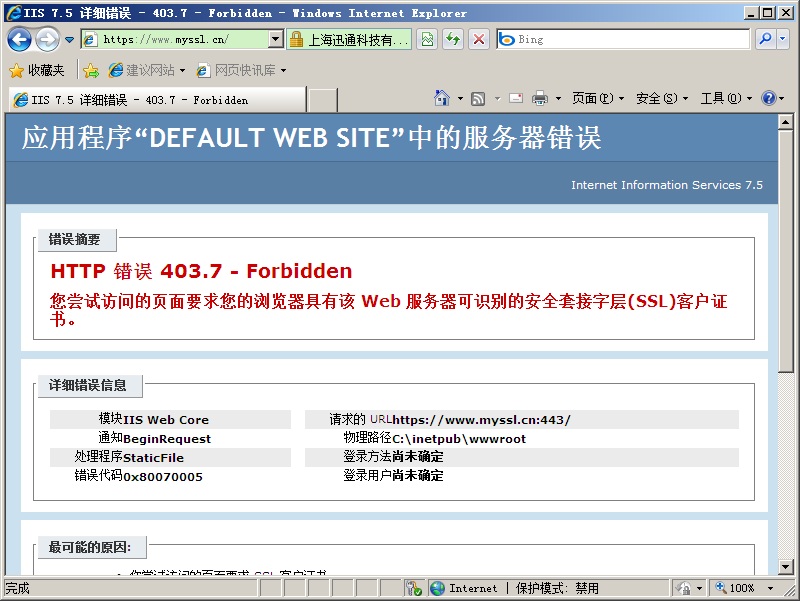Expand the zoom level dropdown arrow
Screen dimensions: 800x601
pos(770,588)
